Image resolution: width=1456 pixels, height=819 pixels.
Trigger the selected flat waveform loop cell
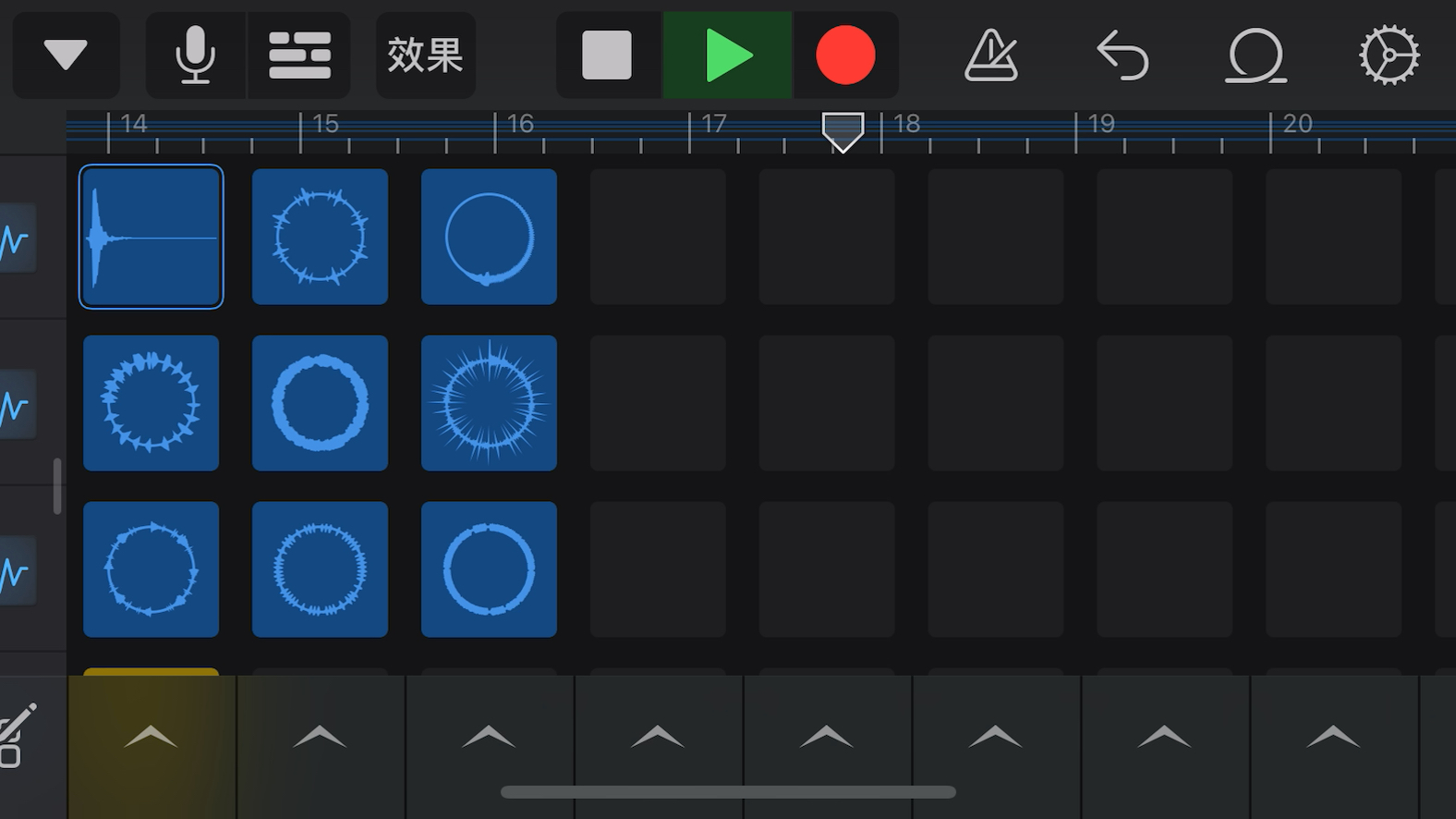pos(152,237)
